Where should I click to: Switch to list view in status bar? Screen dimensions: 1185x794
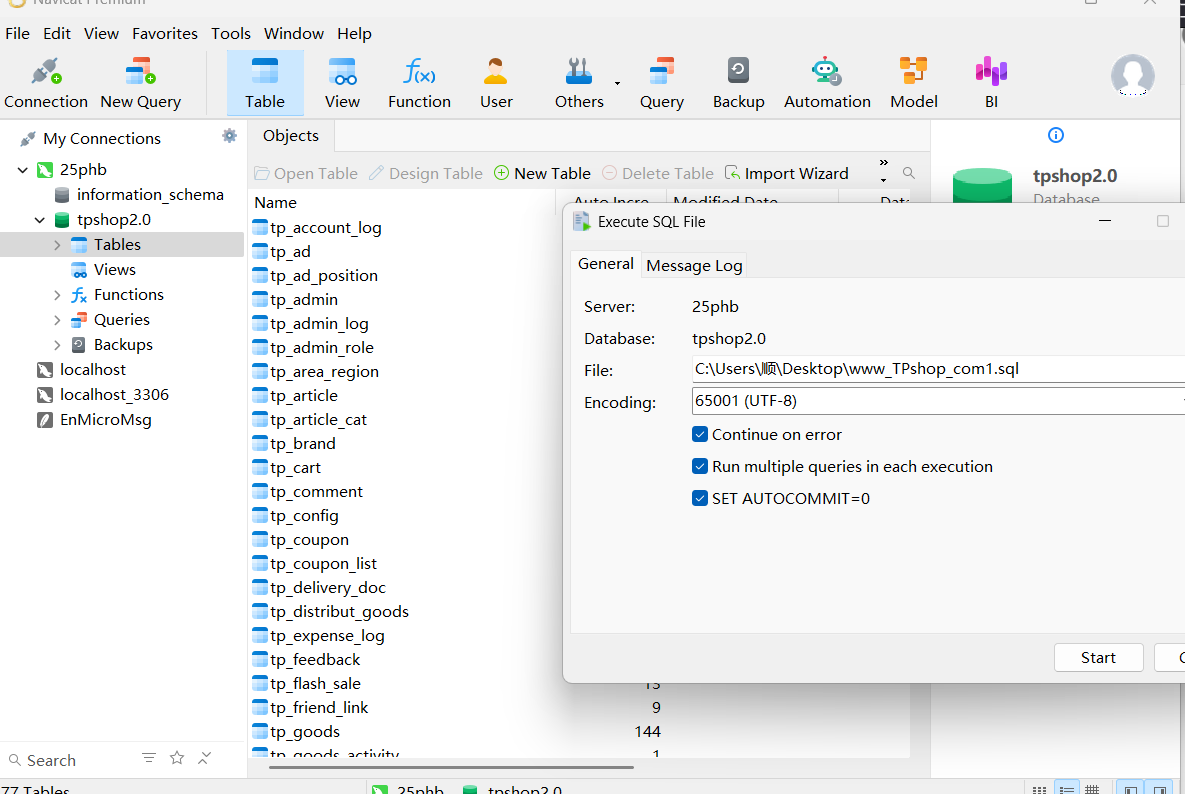[x=1039, y=789]
